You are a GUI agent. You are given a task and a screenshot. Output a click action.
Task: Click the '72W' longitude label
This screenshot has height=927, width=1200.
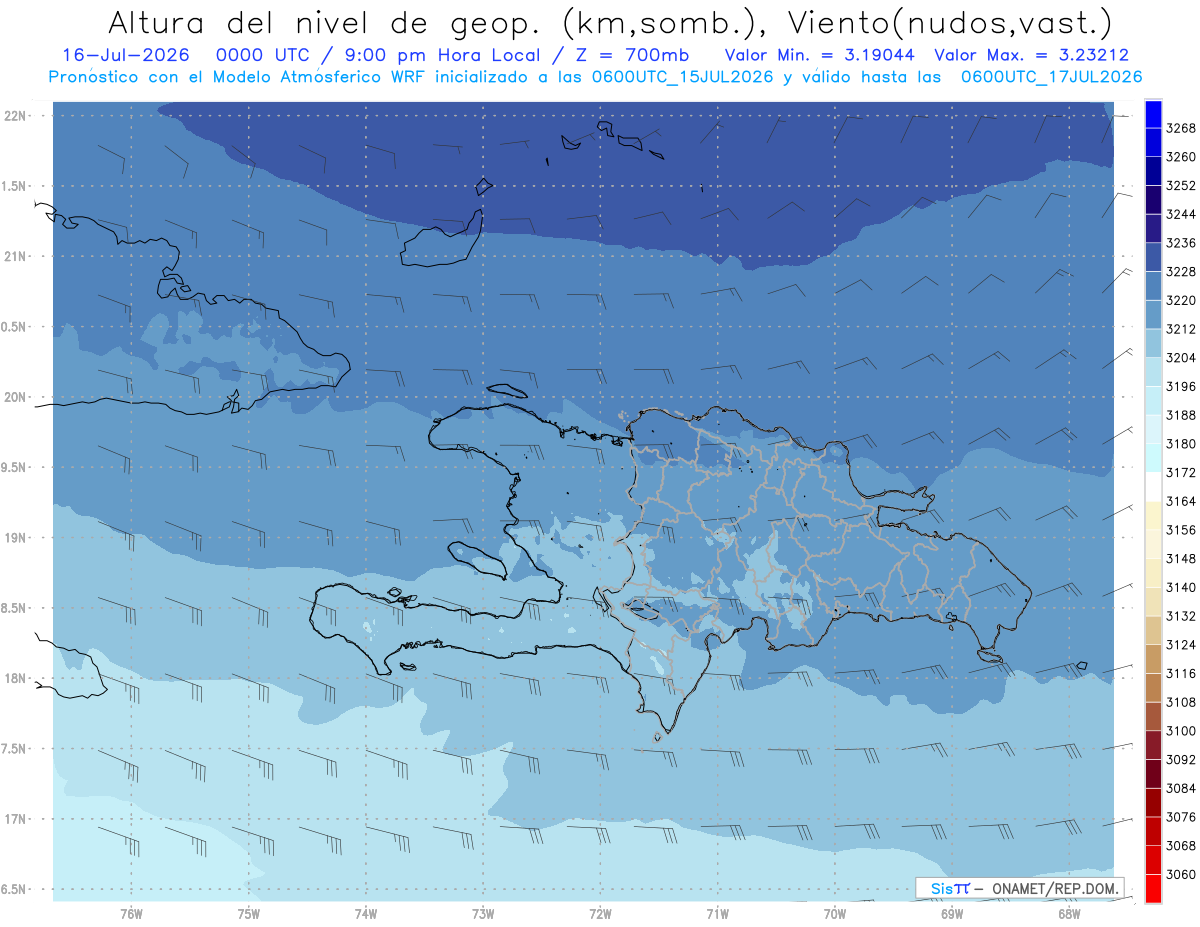coord(600,914)
